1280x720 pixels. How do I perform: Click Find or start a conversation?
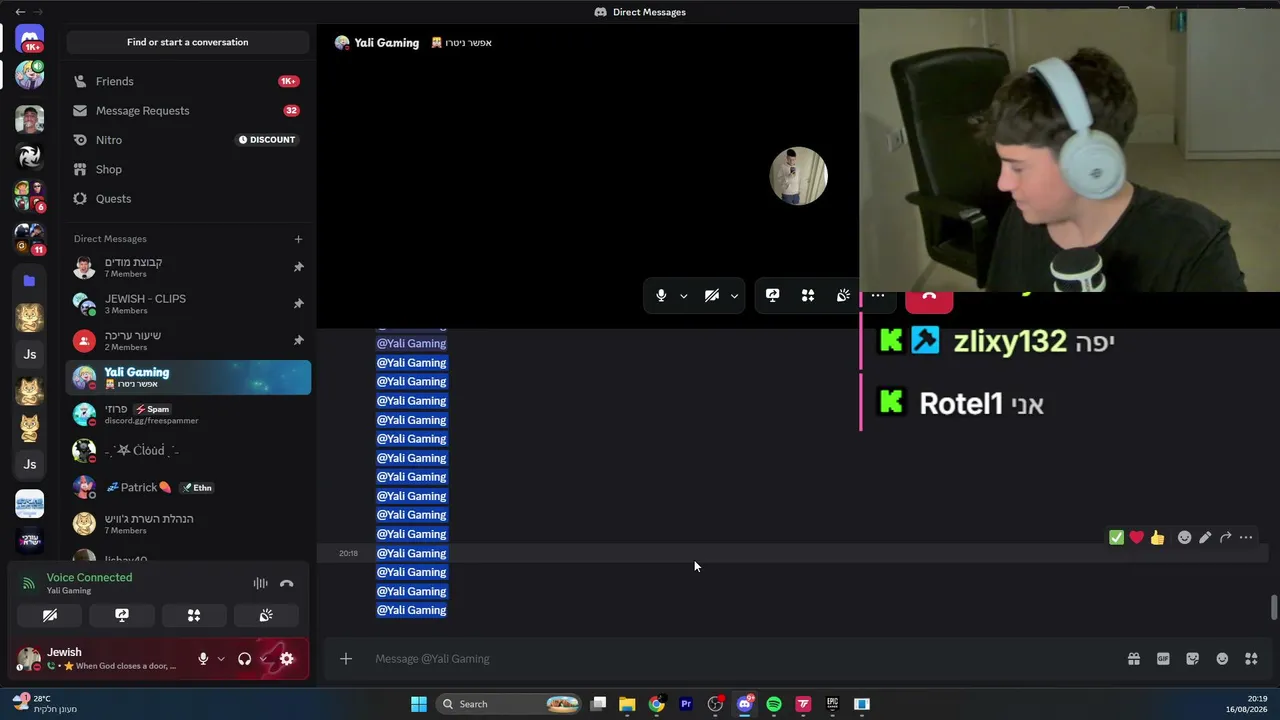188,42
